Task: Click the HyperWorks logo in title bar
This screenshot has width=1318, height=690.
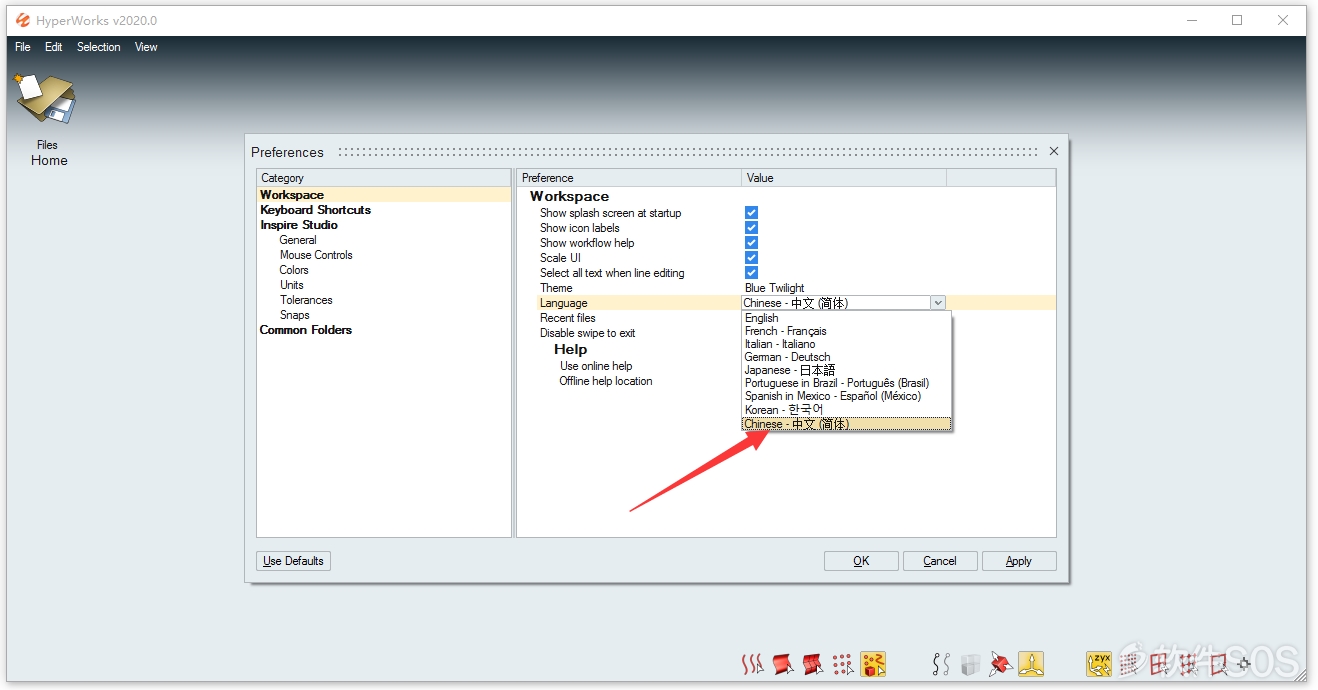Action: click(x=23, y=20)
